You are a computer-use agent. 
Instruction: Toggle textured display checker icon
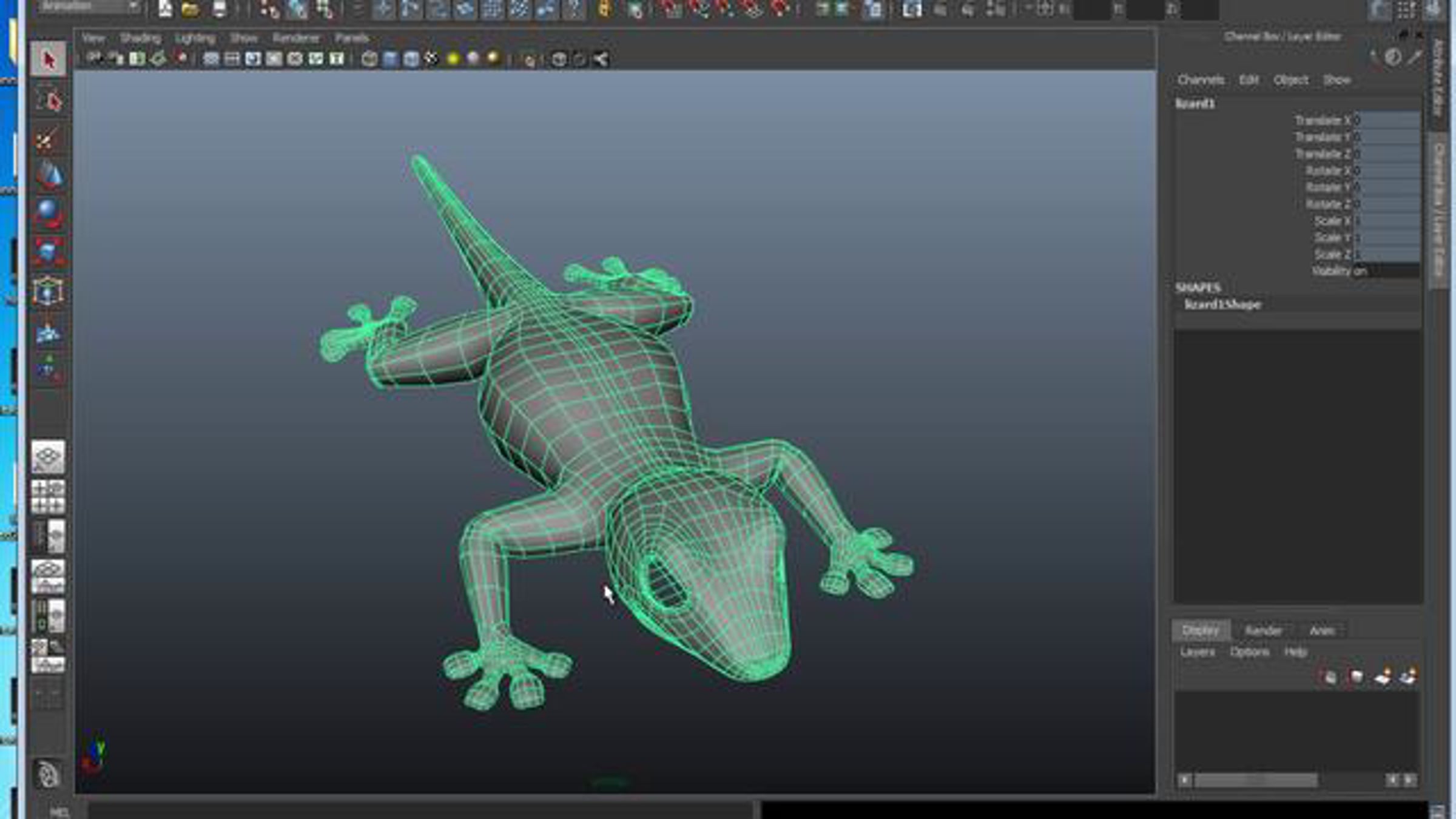pyautogui.click(x=431, y=59)
